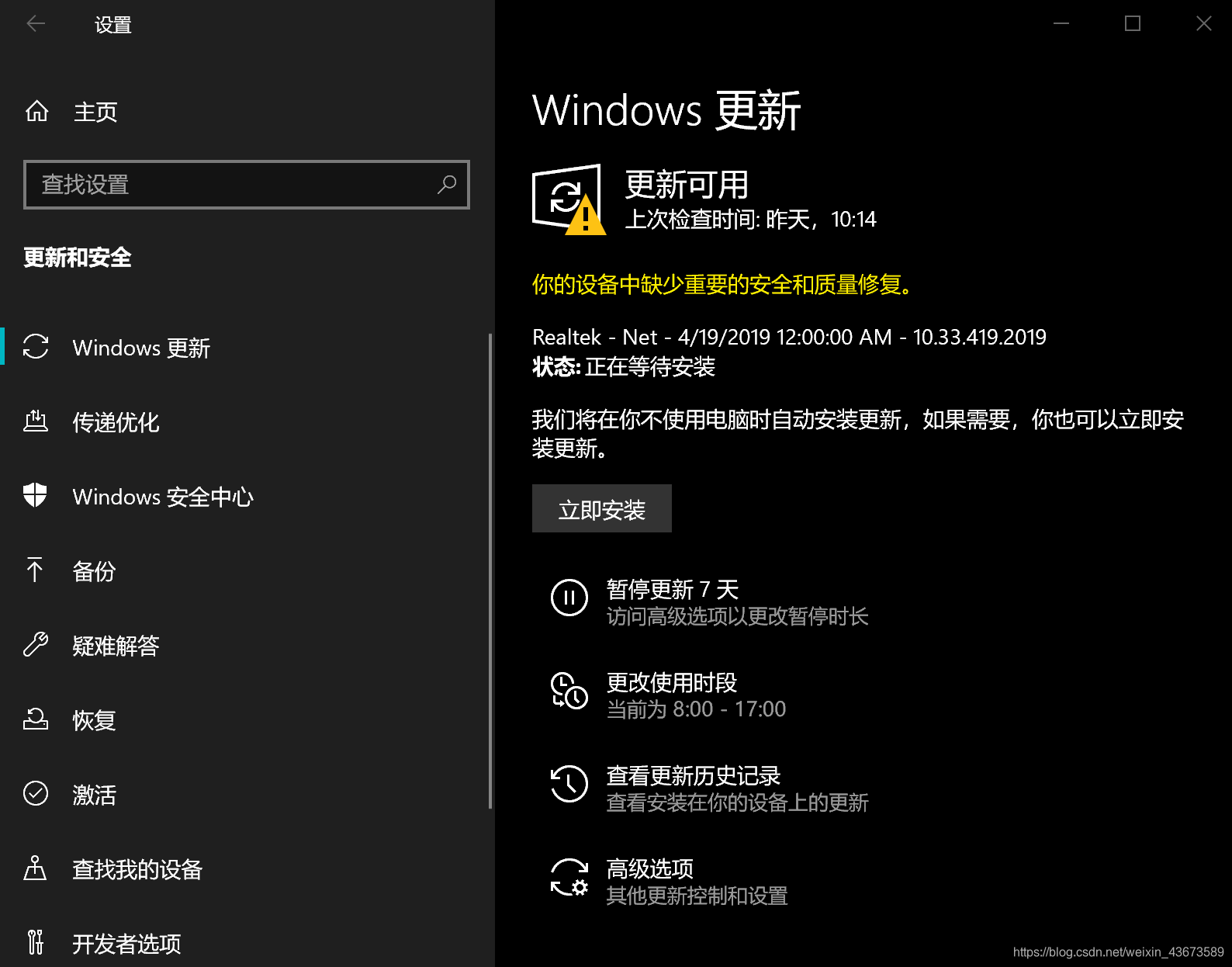Click 其他更新控制和设置 text
This screenshot has width=1232, height=967.
point(697,896)
